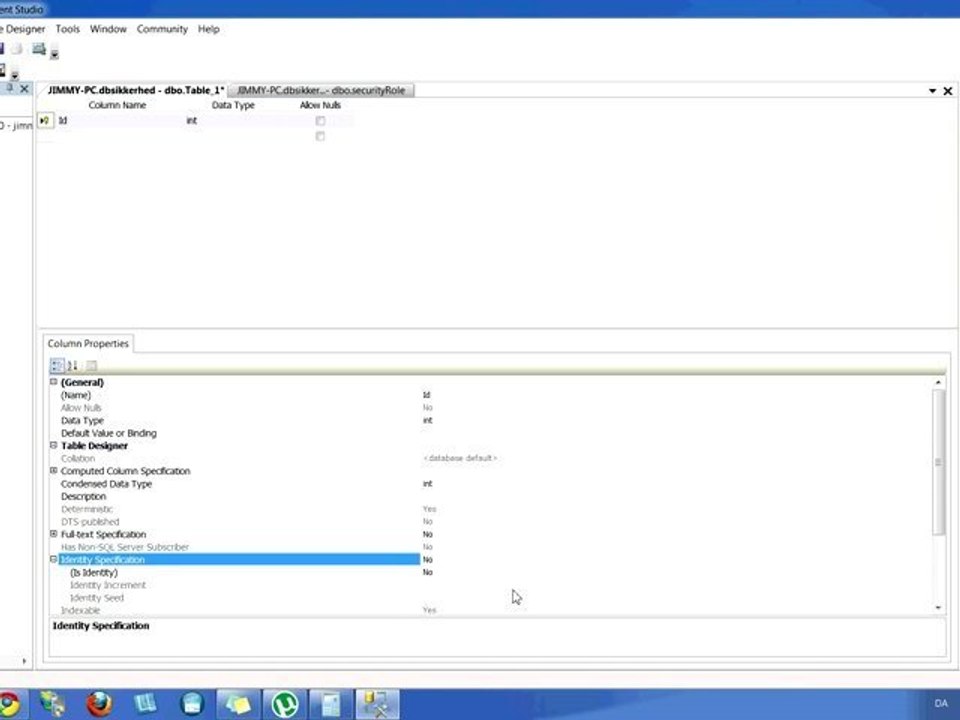Click the properties scrollbar down arrow
960x720 pixels.
pos(938,608)
